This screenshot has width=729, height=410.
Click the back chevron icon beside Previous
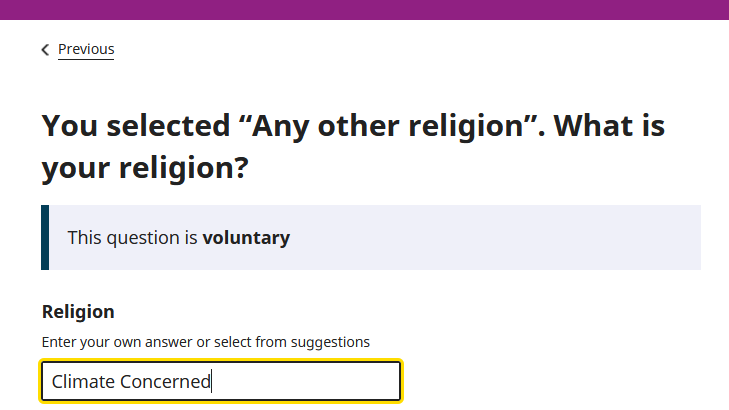[x=45, y=50]
